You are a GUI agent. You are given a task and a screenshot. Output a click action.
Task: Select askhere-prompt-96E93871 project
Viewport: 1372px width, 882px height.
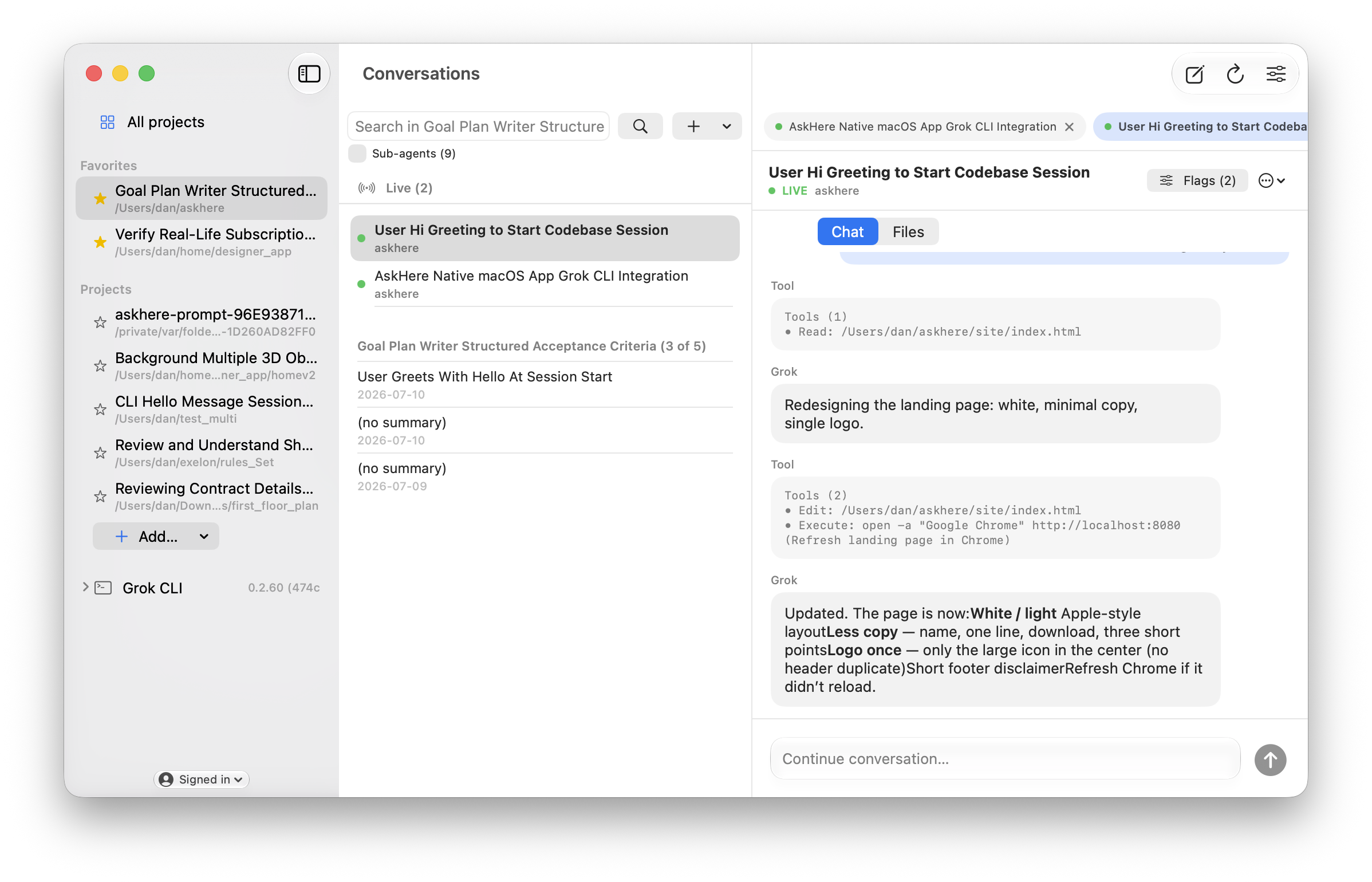pyautogui.click(x=202, y=322)
